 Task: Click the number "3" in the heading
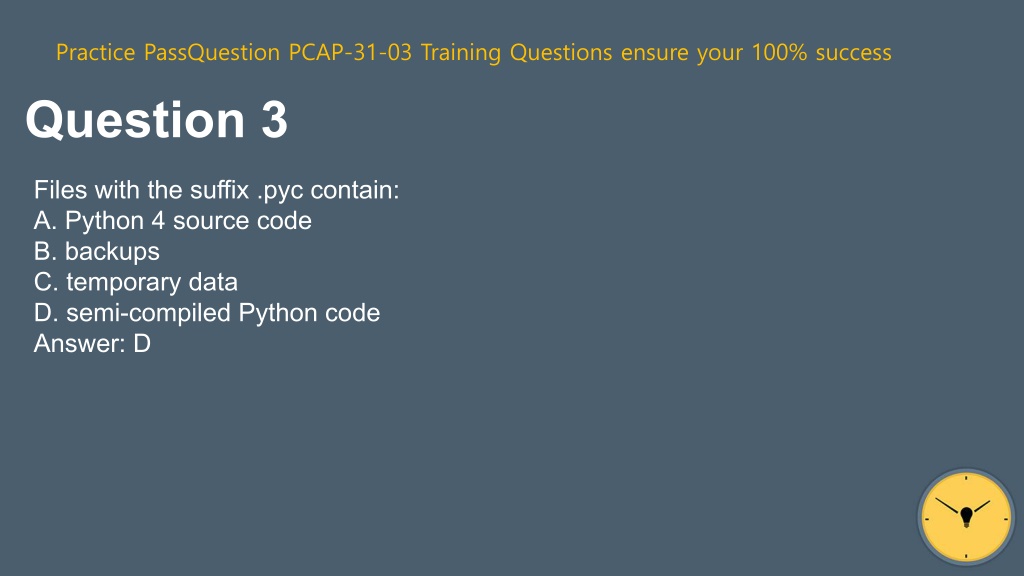pos(274,120)
